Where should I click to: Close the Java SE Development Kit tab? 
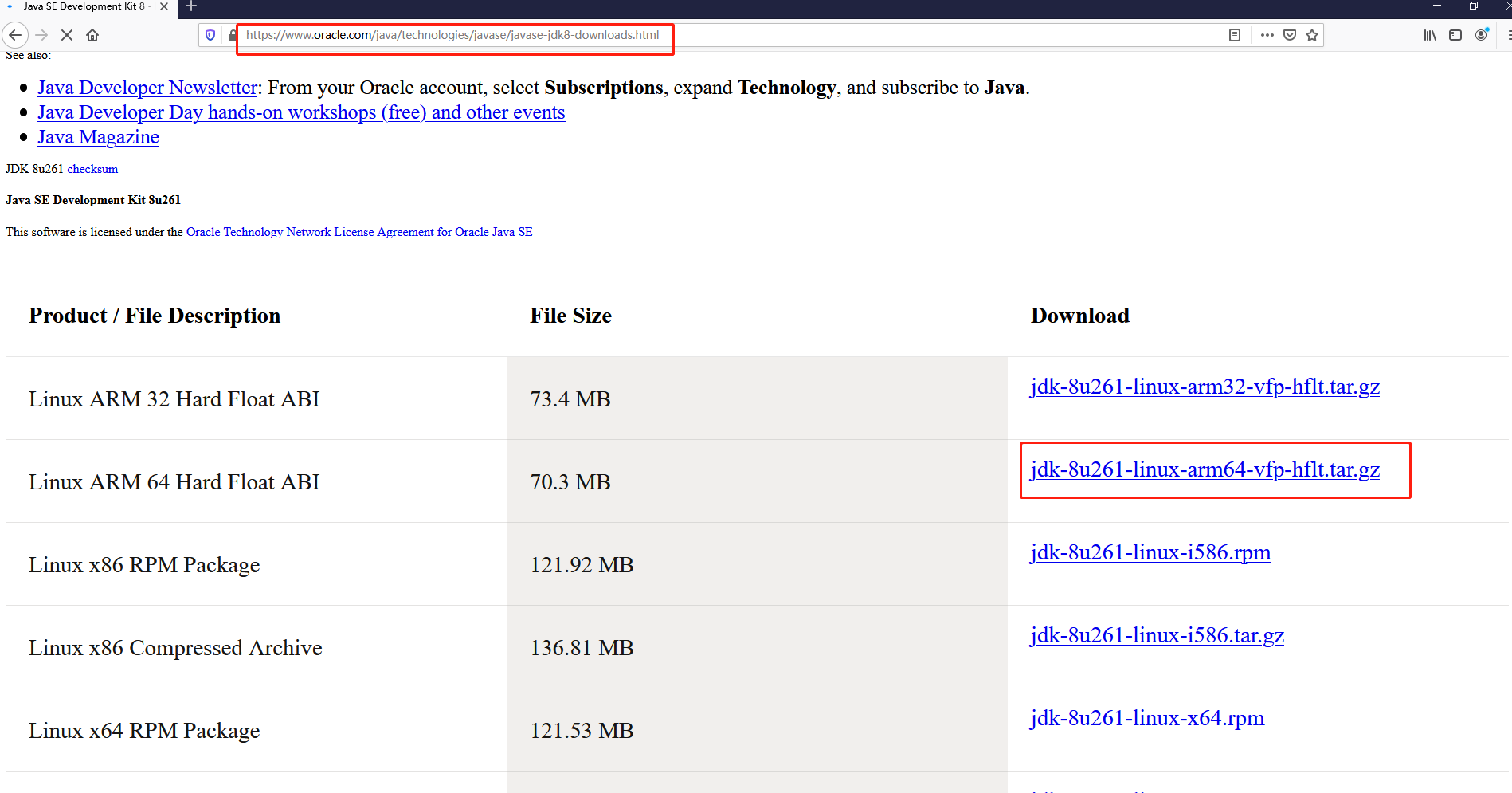164,6
